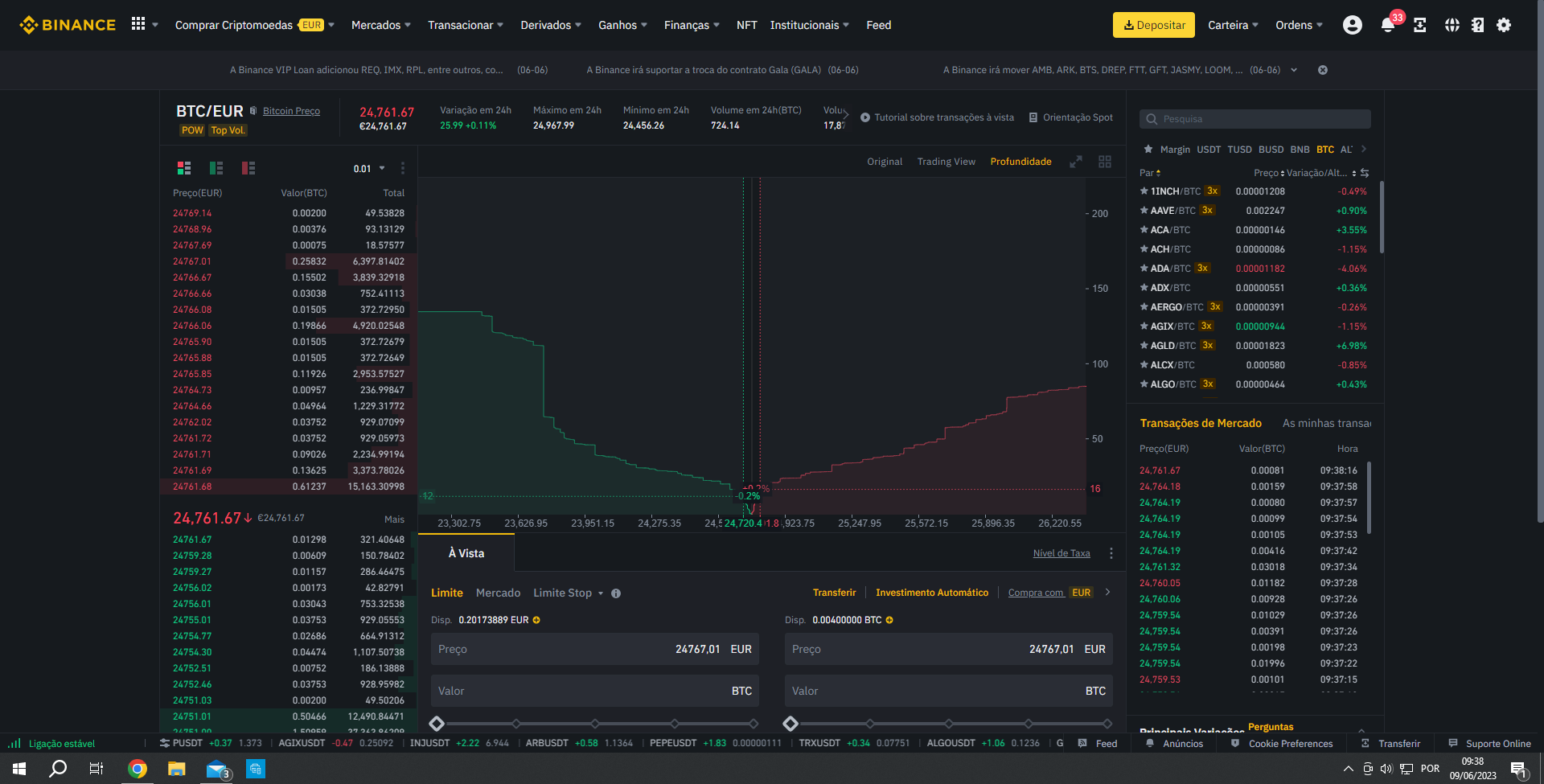
Task: Focus the sell Valor BTC input field
Action: coord(949,691)
